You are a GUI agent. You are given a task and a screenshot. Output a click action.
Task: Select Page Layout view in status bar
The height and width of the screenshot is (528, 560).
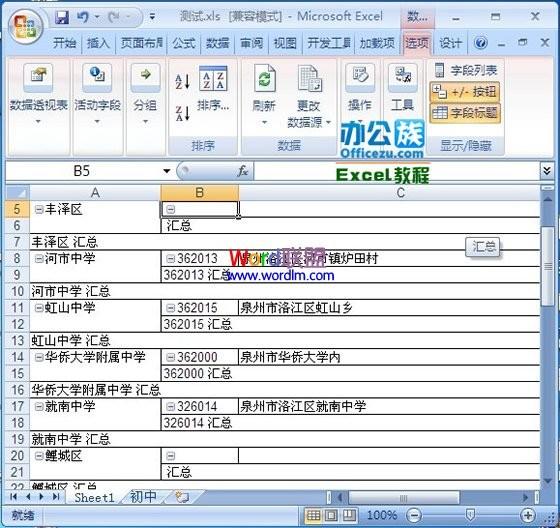331,515
